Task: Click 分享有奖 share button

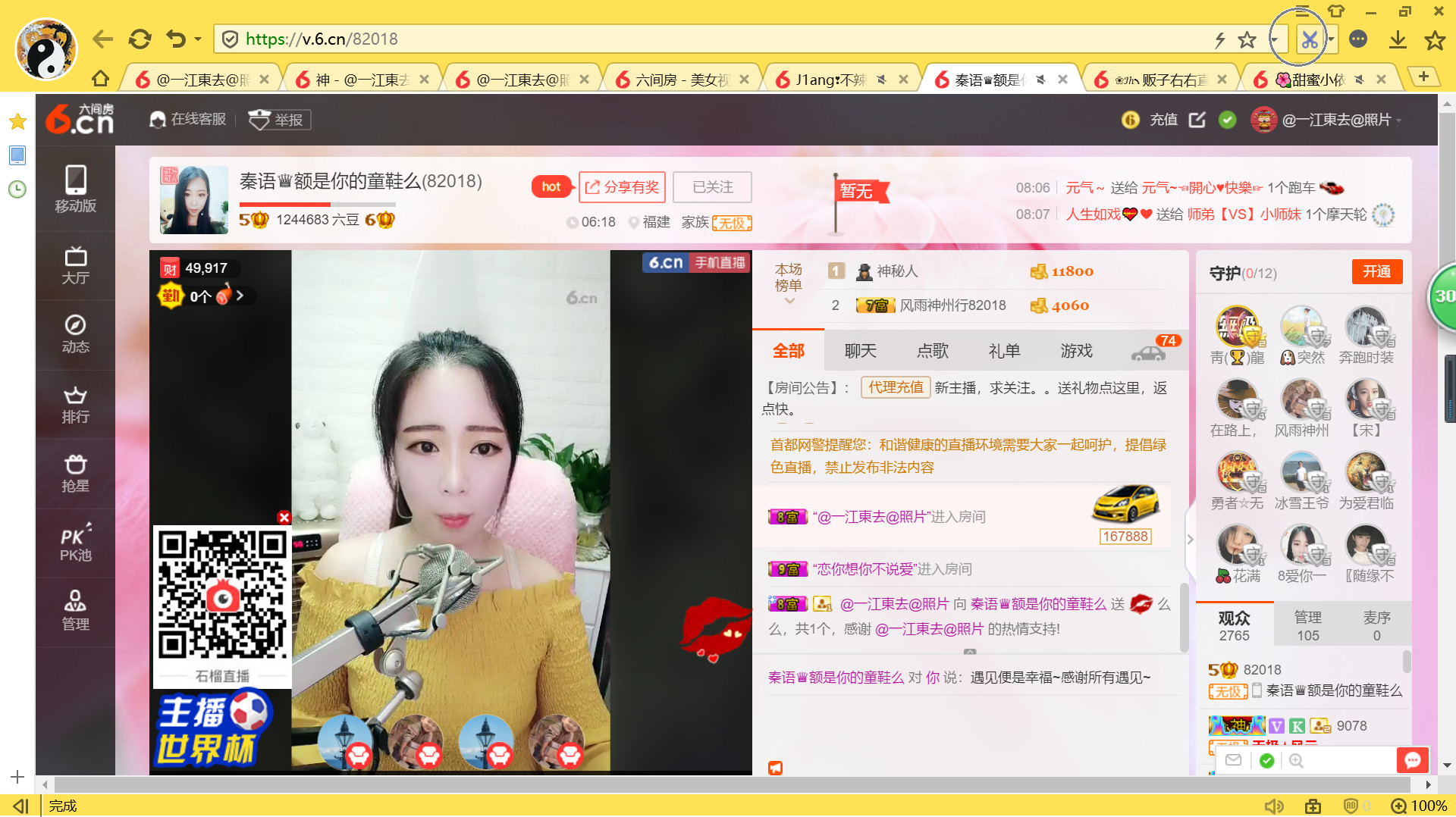Action: tap(622, 187)
